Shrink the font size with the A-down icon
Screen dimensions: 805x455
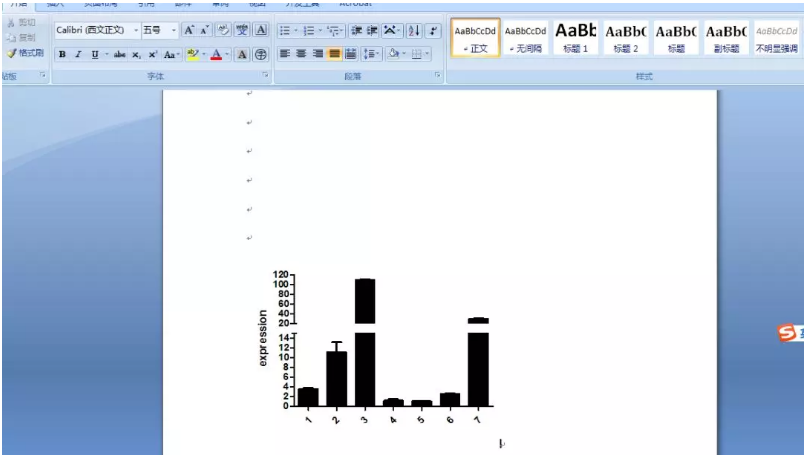pos(204,30)
